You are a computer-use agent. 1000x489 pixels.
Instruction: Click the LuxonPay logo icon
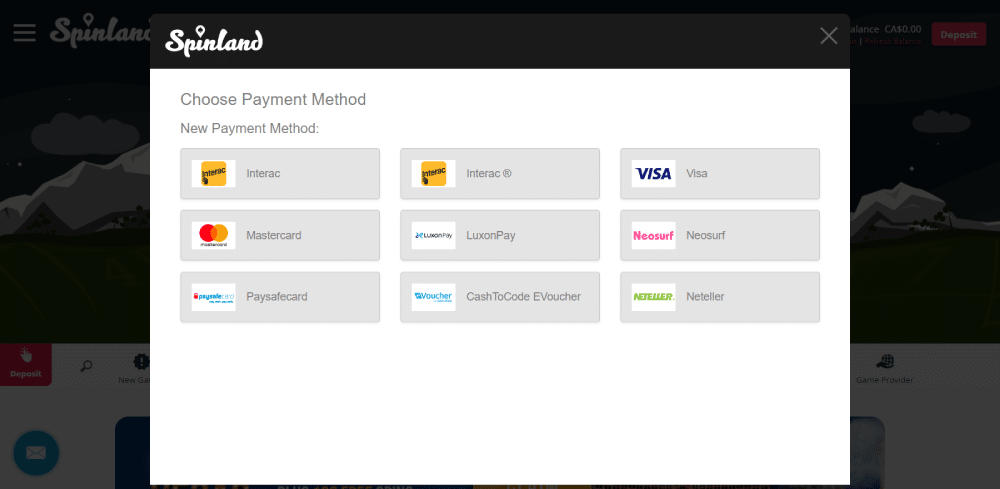[x=434, y=235]
